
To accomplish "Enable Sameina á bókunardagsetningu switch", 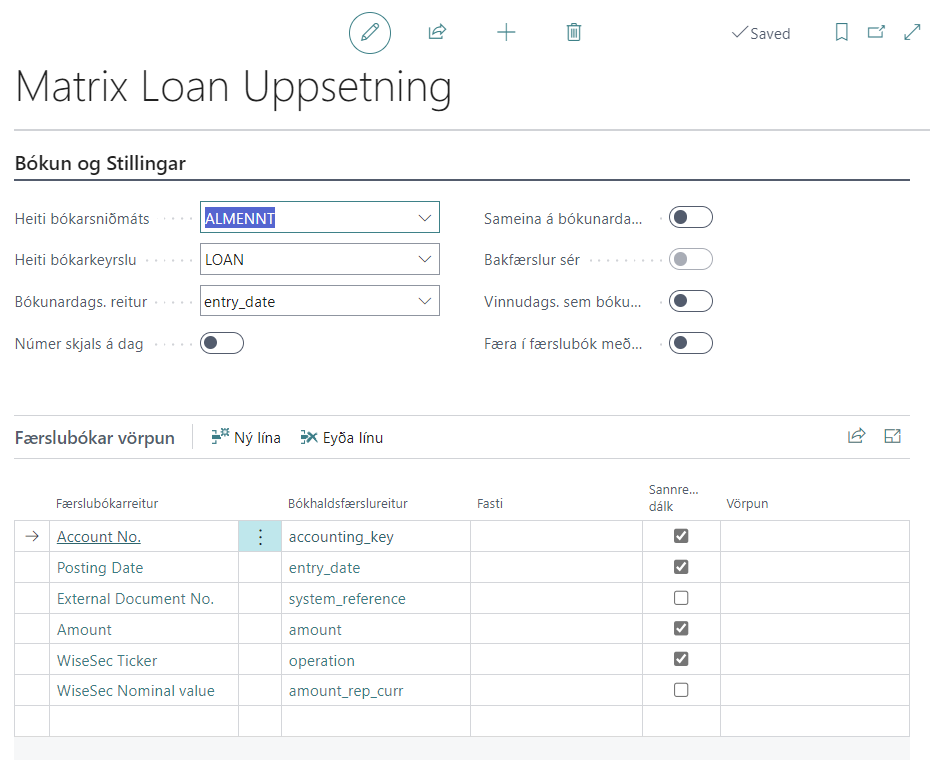I will [691, 218].
